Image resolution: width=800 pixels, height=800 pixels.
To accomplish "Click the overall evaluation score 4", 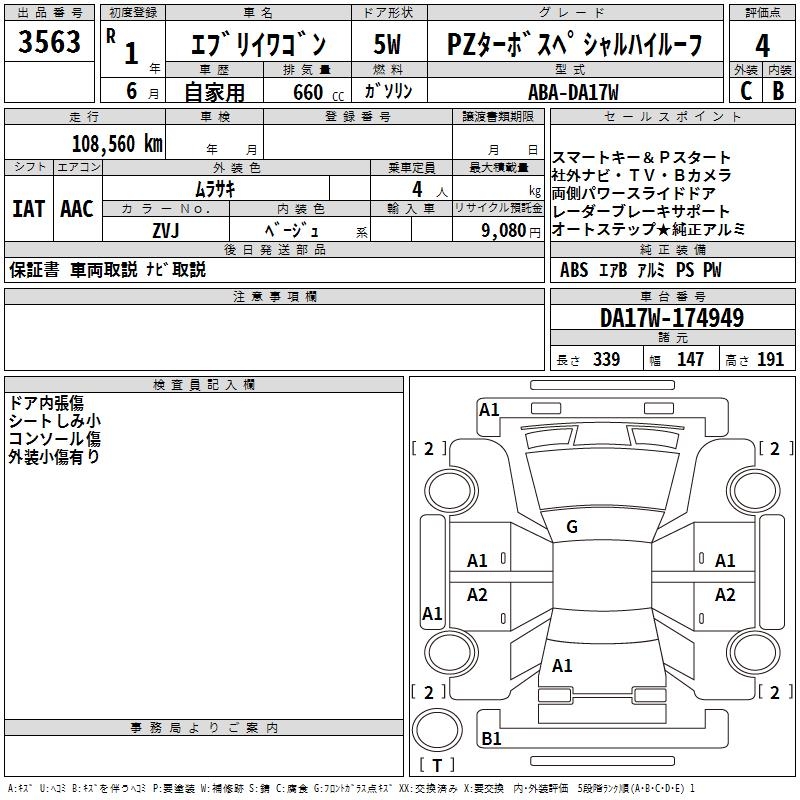I will point(763,45).
